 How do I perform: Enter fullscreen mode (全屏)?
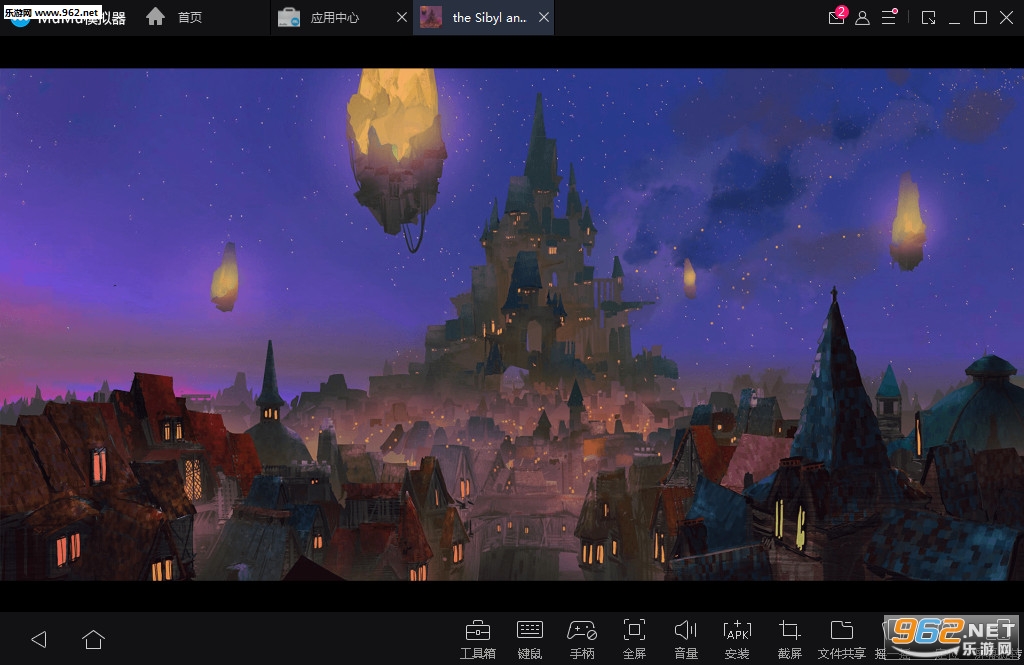click(x=634, y=637)
